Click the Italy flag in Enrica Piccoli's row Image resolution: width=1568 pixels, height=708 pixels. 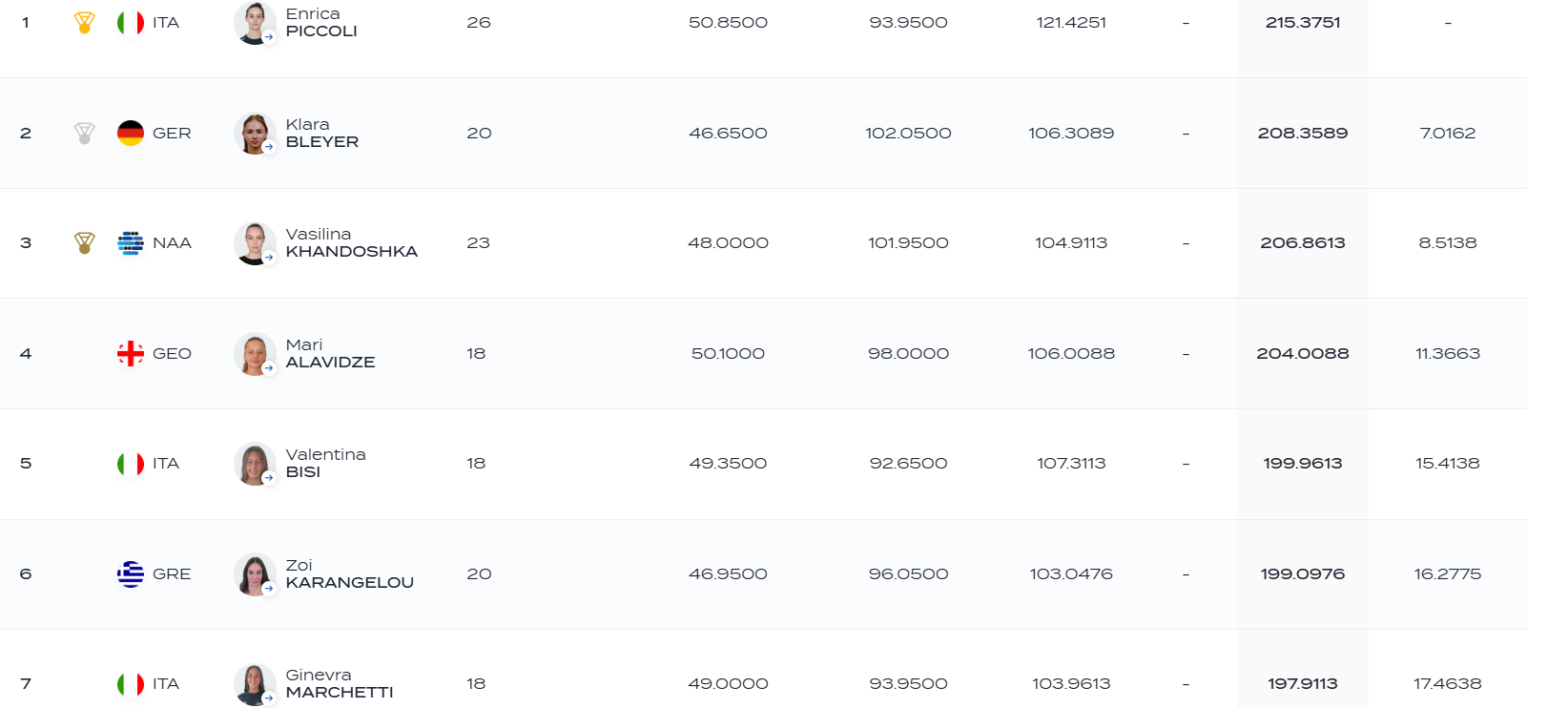131,23
